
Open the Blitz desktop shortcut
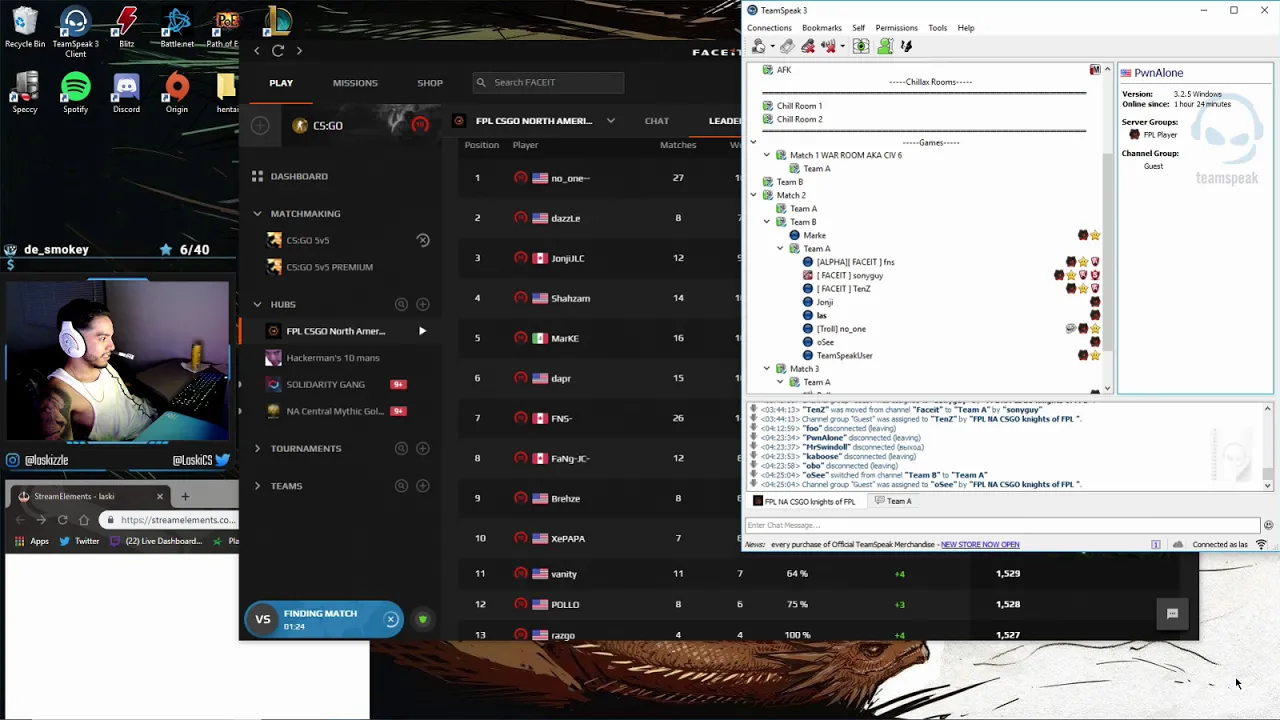[126, 27]
